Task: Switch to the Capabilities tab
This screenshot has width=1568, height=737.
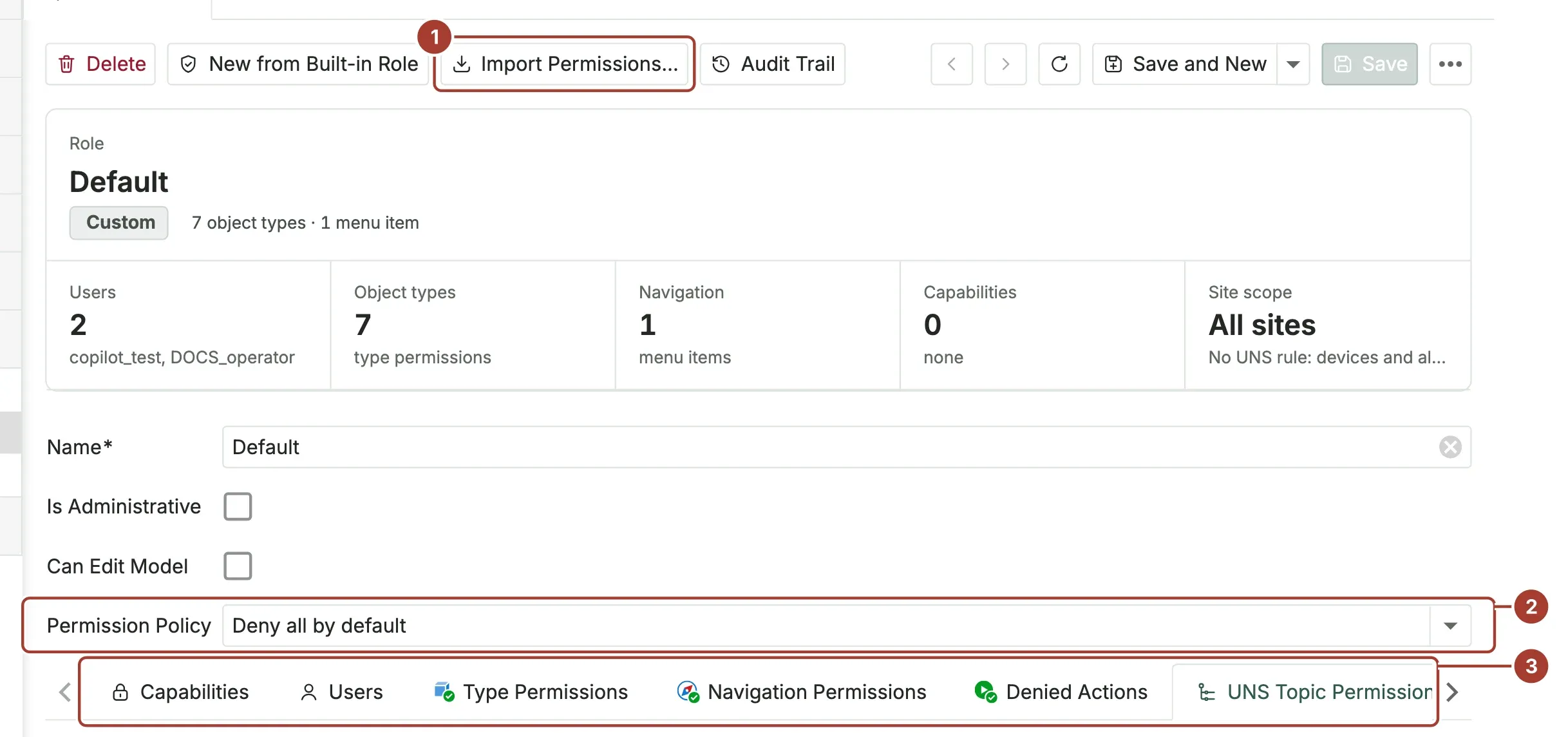Action: (x=181, y=693)
